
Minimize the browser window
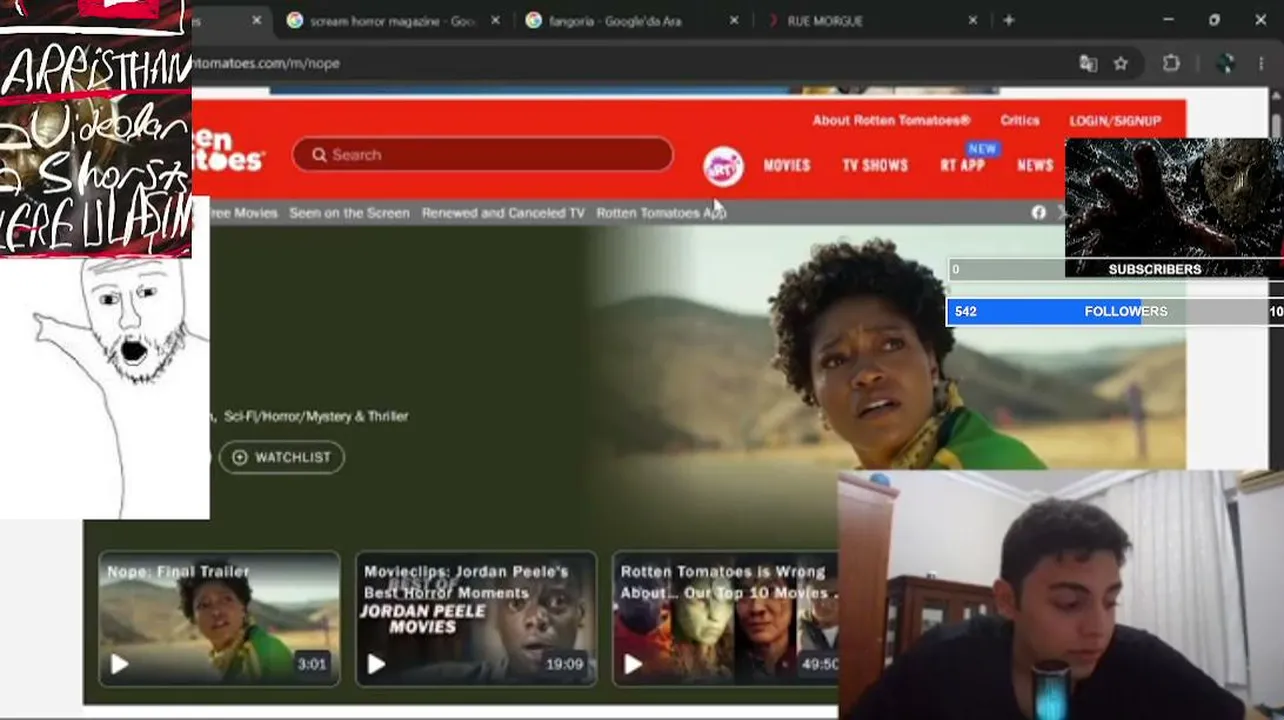pos(1168,20)
